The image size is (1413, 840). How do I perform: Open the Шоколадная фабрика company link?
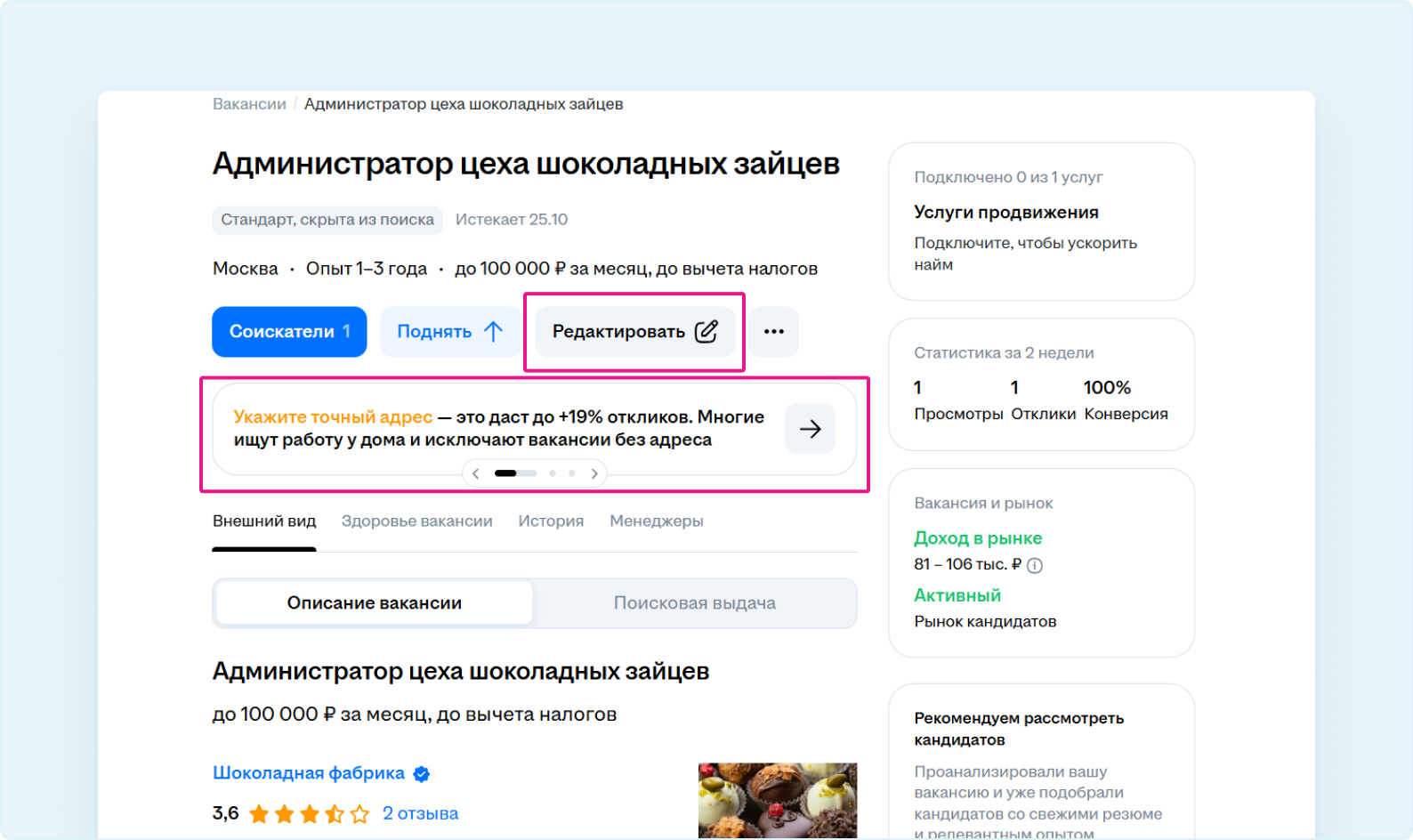308,773
